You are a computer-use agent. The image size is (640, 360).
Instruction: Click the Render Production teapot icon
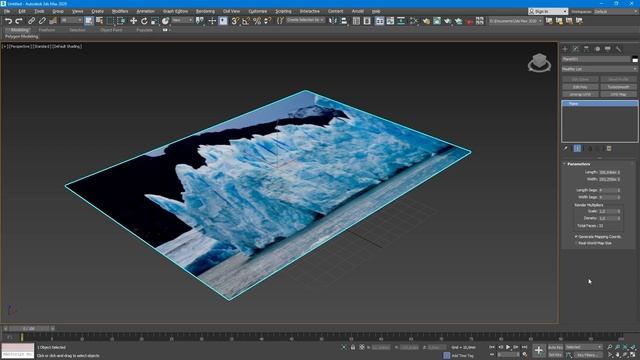(448, 21)
